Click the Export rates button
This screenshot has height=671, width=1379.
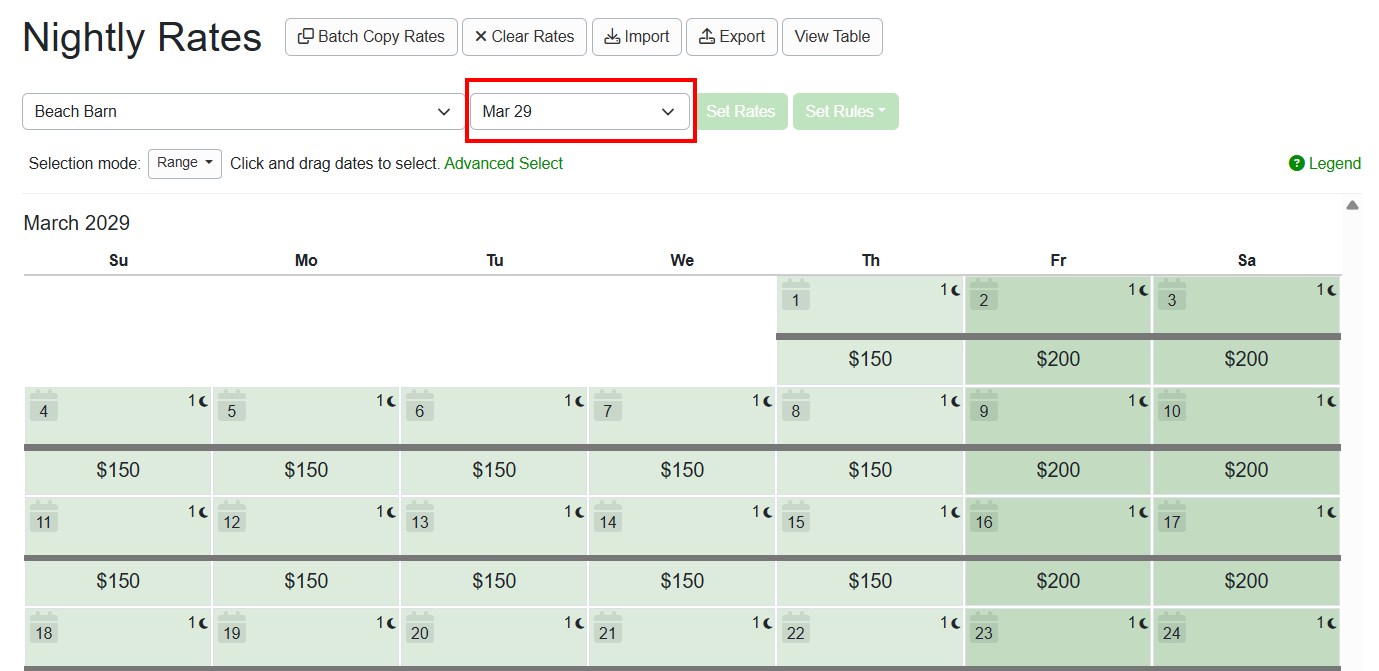[732, 37]
